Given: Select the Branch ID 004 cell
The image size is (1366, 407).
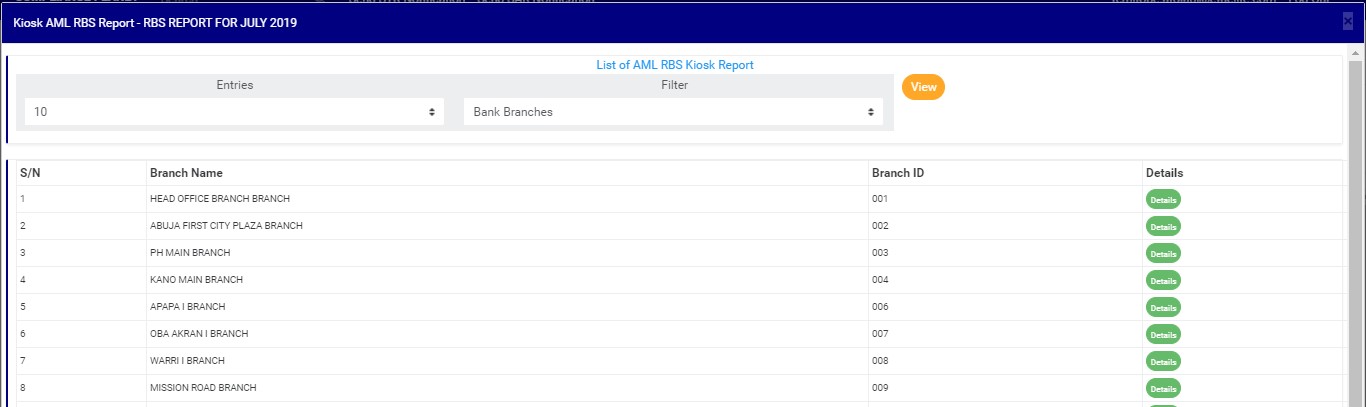Looking at the screenshot, I should [x=880, y=280].
